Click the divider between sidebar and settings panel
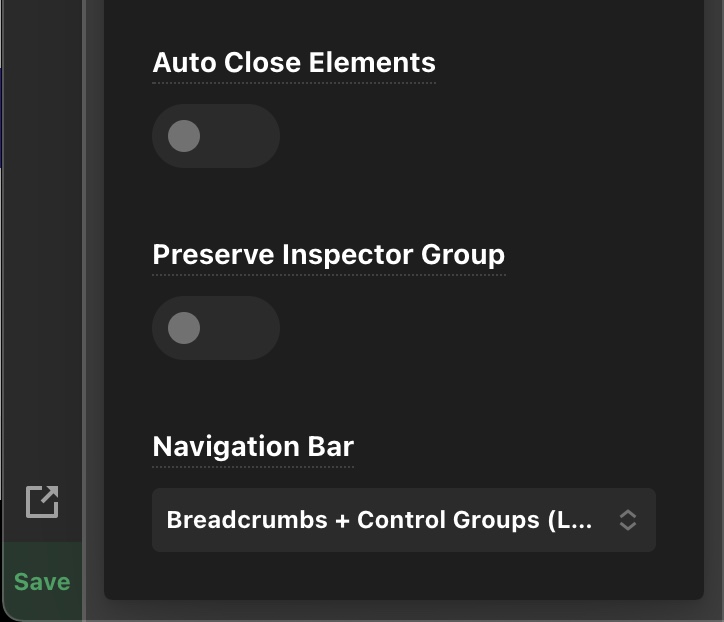Screen dimensions: 724x622 pos(84,311)
